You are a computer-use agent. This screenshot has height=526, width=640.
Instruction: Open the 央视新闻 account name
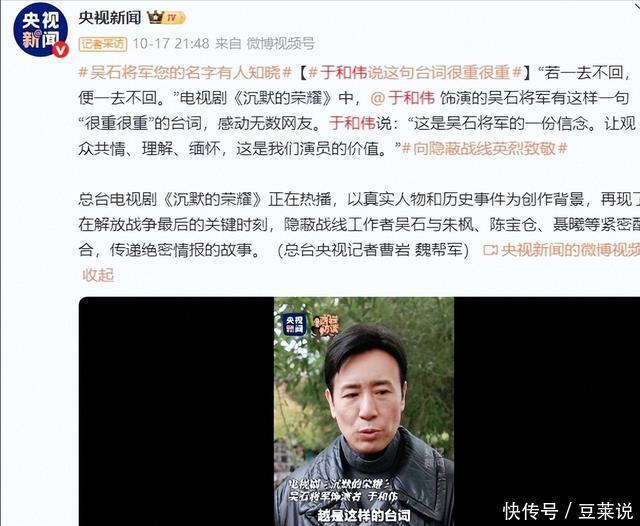pos(110,18)
